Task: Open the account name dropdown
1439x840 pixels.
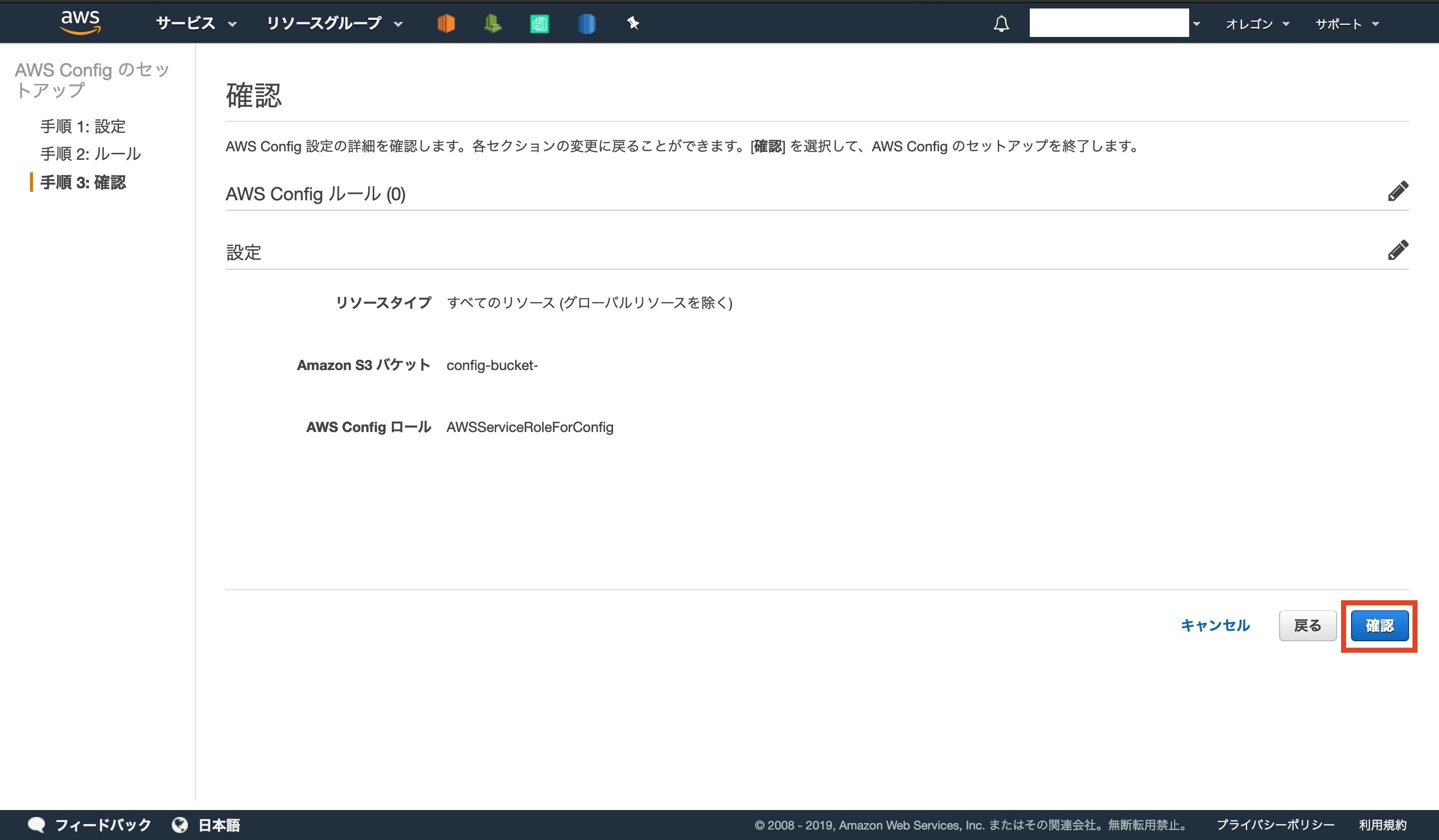Action: tap(1196, 24)
